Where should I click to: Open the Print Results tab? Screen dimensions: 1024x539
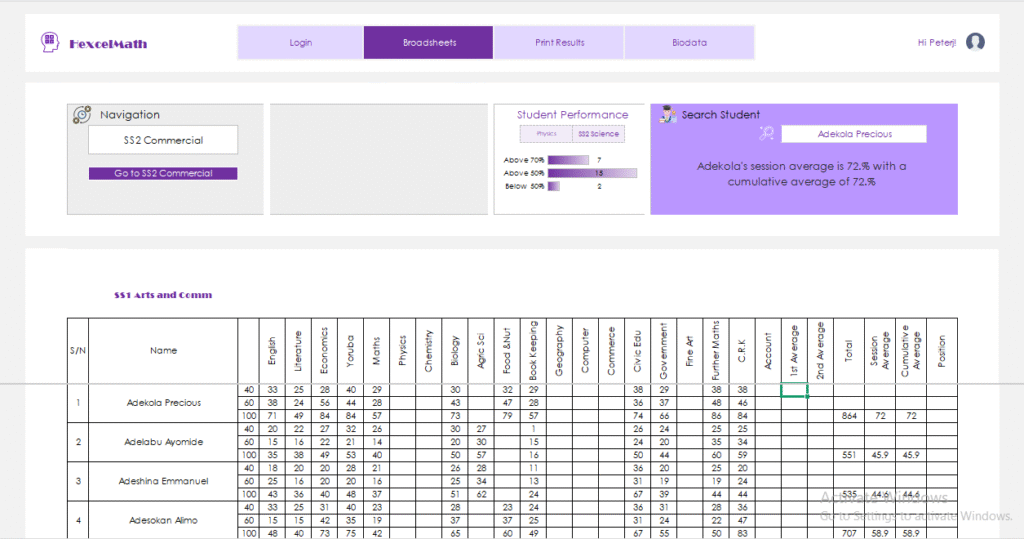559,43
